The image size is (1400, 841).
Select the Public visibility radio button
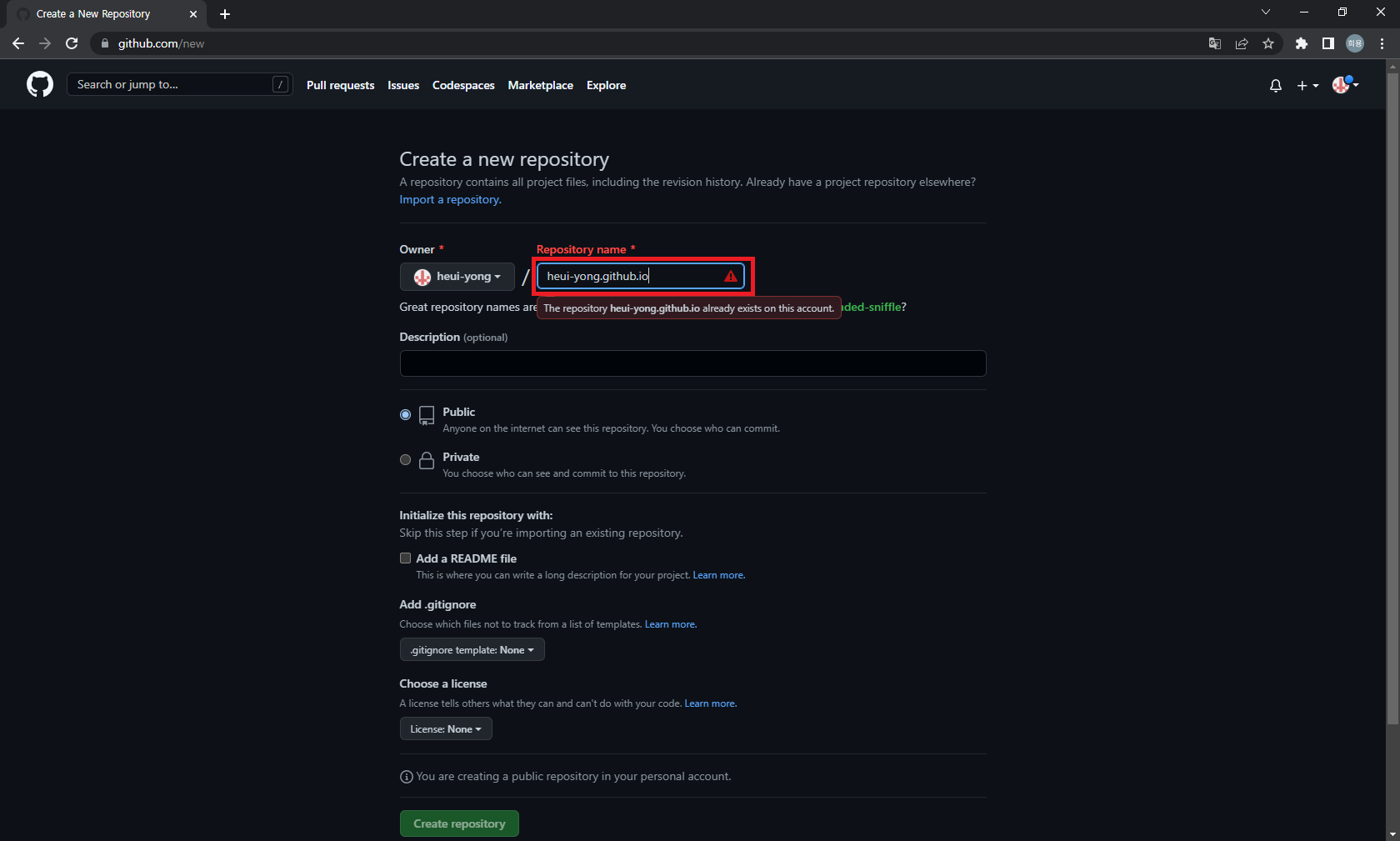pos(405,414)
